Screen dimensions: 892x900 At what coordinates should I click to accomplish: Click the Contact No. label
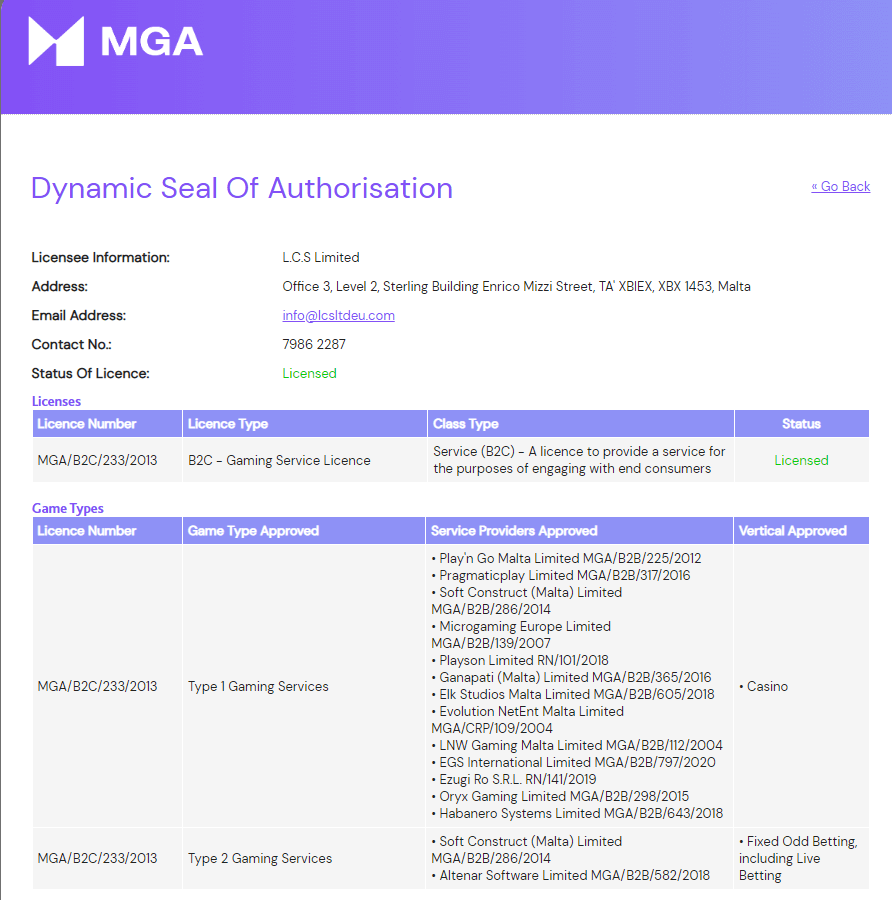point(71,344)
